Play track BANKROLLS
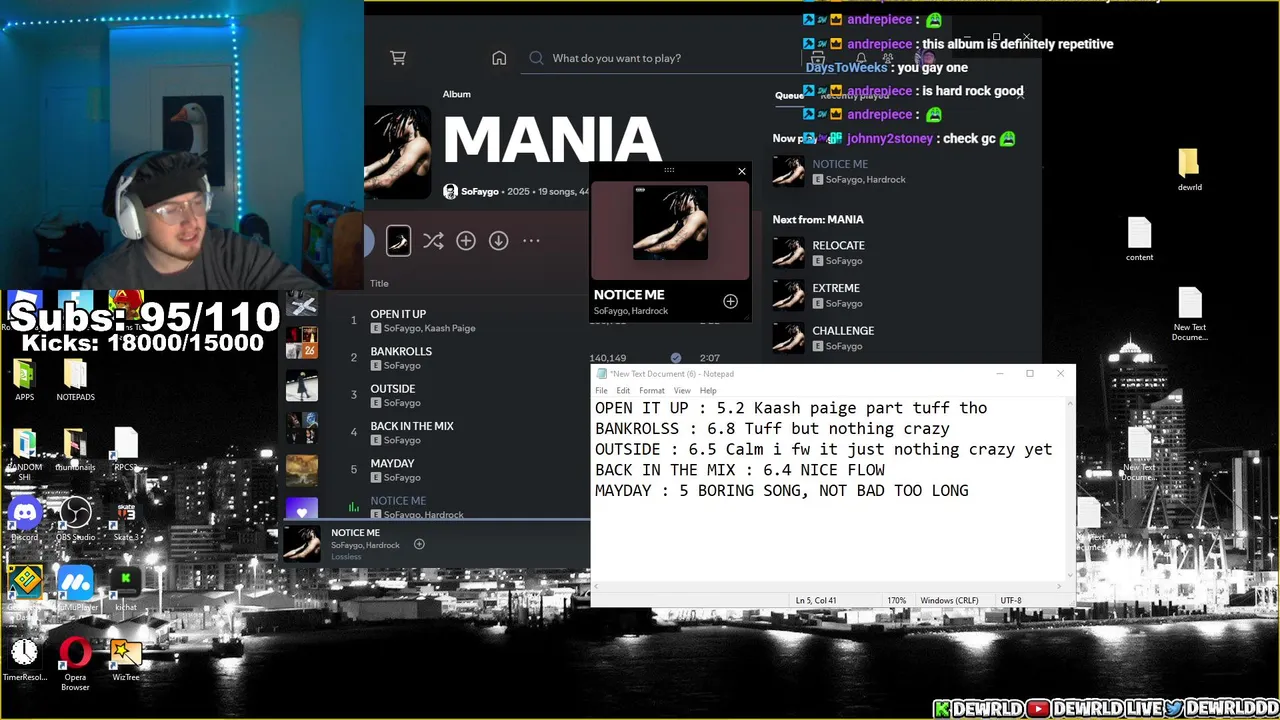 pos(401,351)
